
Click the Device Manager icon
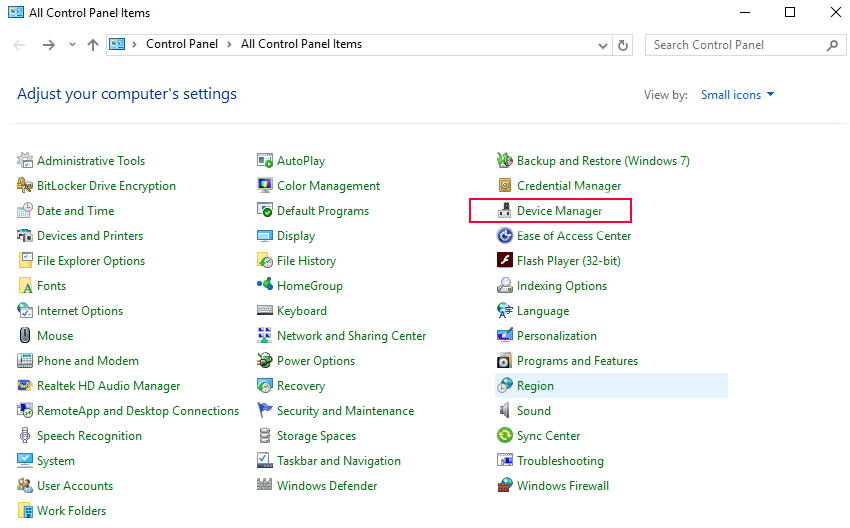(505, 210)
